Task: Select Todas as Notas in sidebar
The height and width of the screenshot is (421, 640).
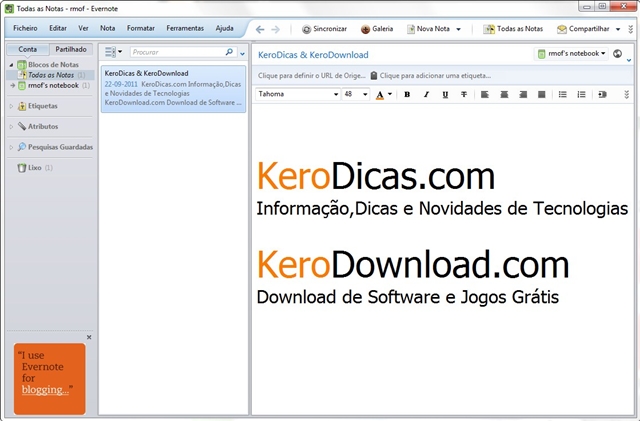Action: click(51, 75)
